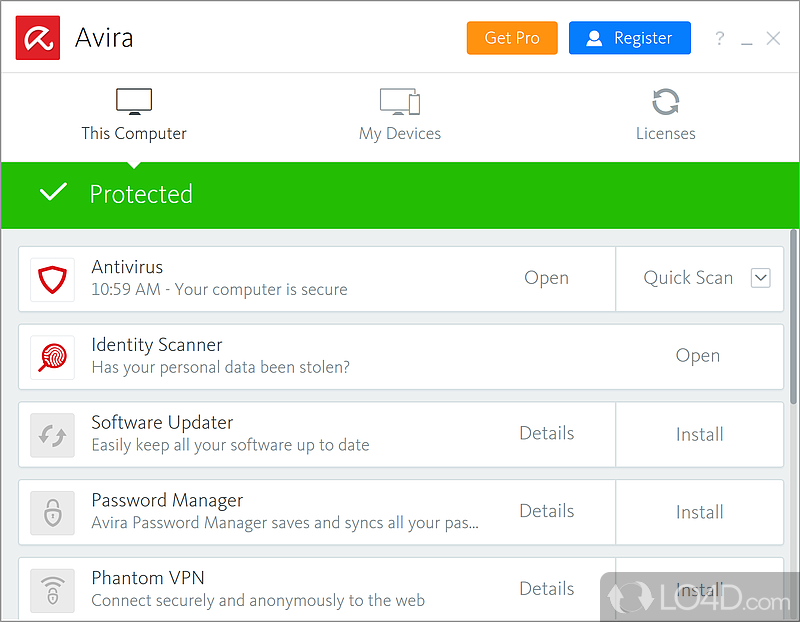This screenshot has width=800, height=622.
Task: Click the orange Get Pro button
Action: [x=511, y=38]
